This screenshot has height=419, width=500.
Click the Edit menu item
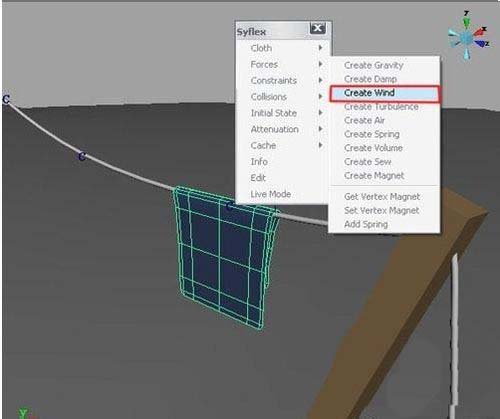coord(258,178)
